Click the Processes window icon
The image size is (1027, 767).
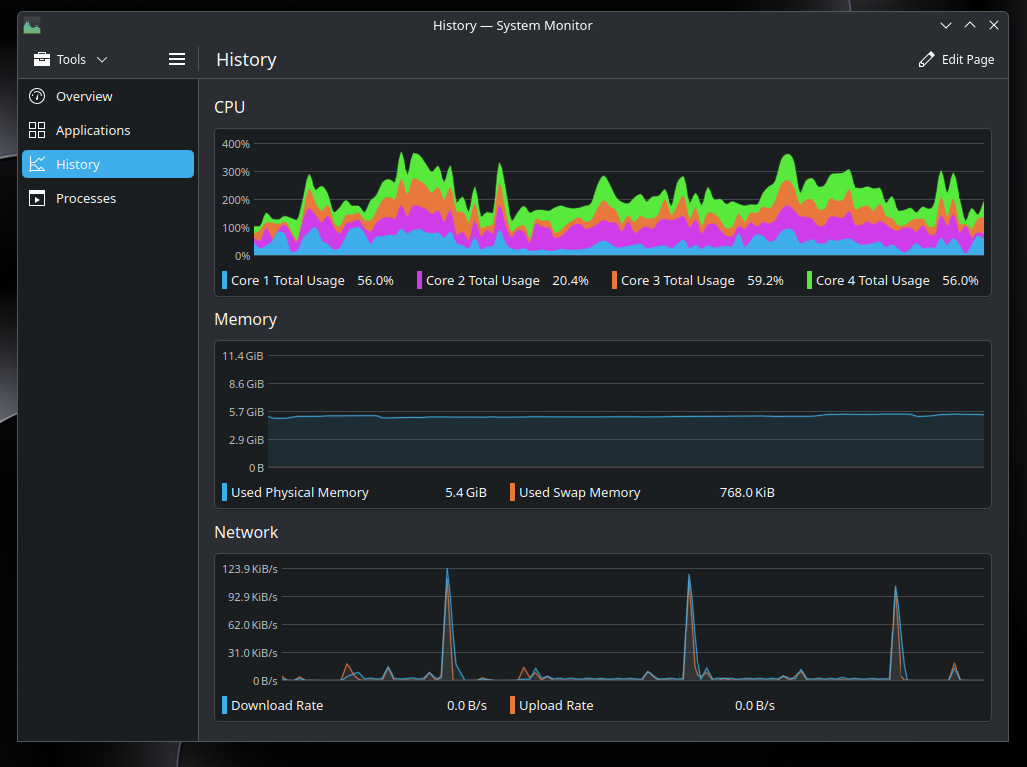[x=37, y=198]
